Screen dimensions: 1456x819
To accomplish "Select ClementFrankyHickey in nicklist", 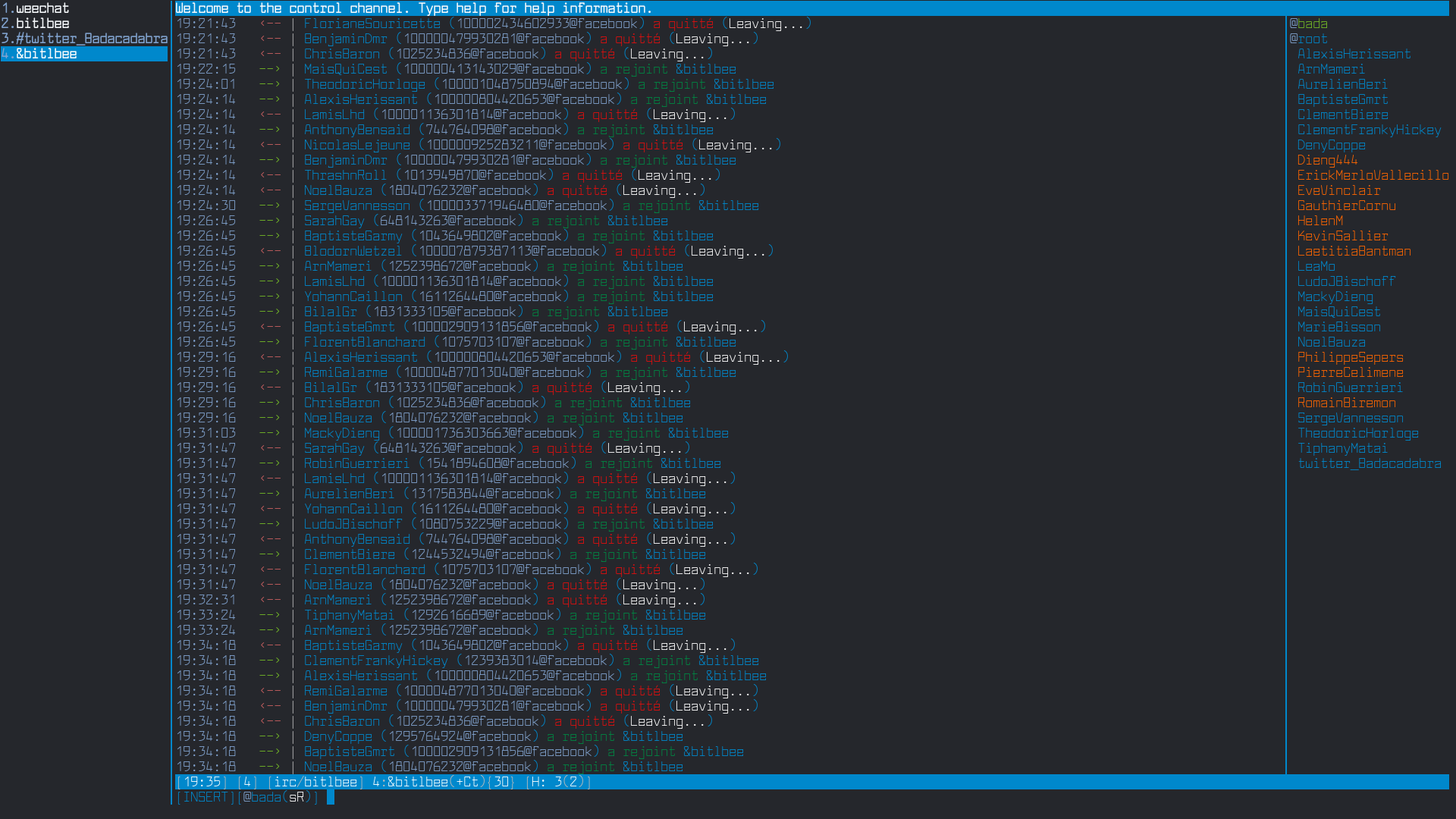I will point(1369,130).
